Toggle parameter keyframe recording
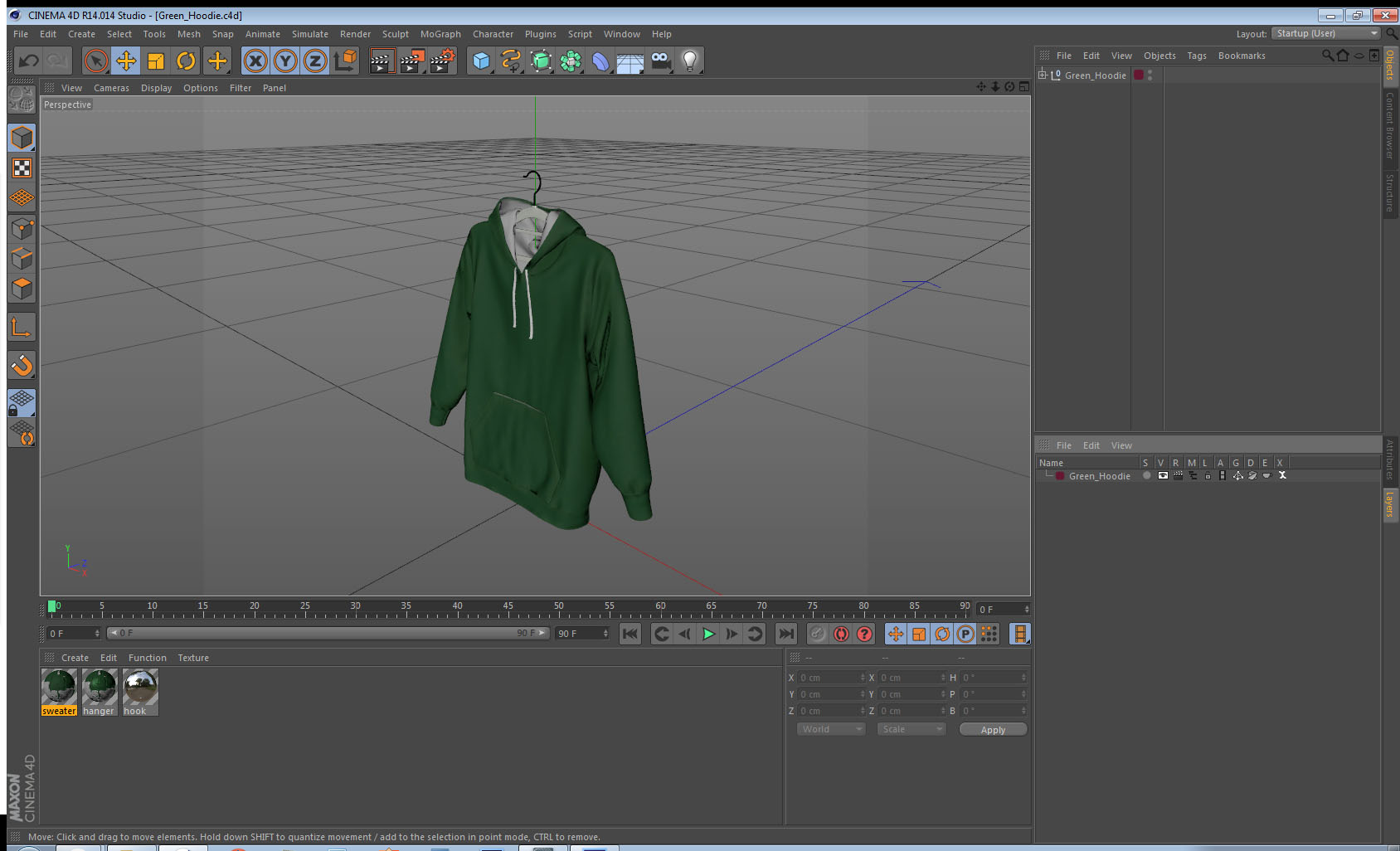Viewport: 1400px width, 851px height. tap(965, 634)
